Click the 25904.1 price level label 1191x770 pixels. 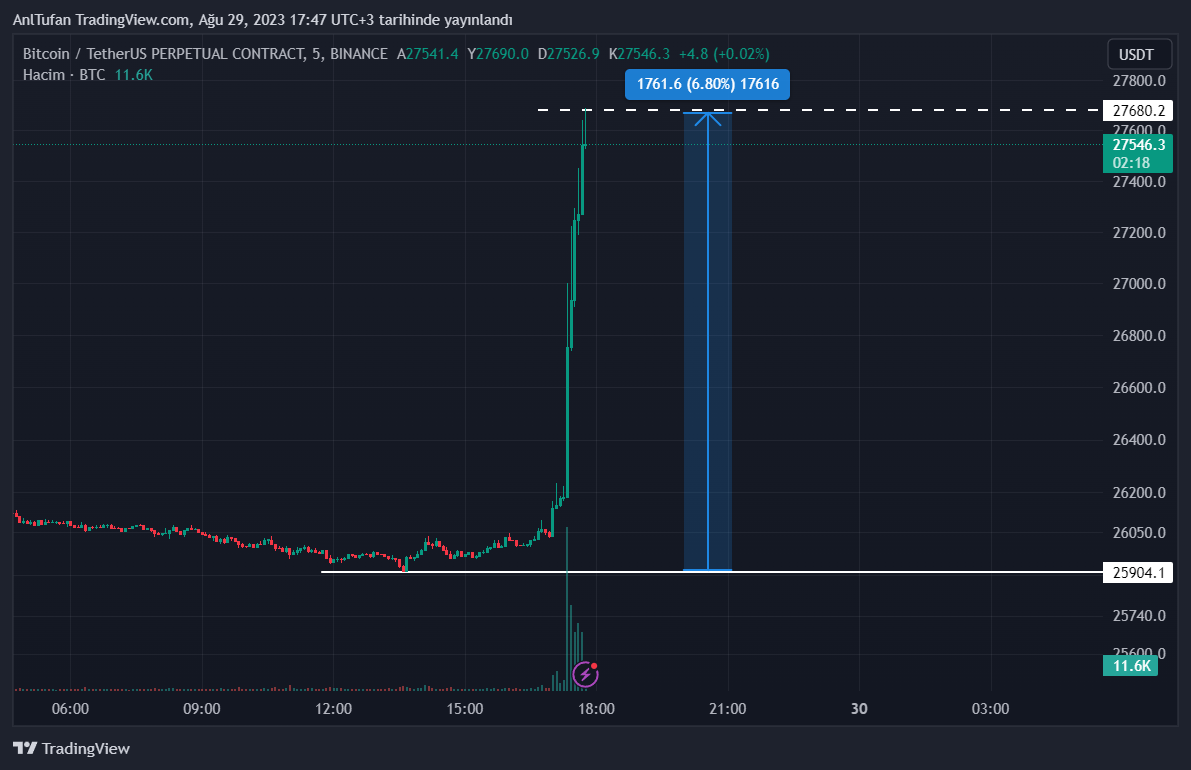[x=1134, y=573]
